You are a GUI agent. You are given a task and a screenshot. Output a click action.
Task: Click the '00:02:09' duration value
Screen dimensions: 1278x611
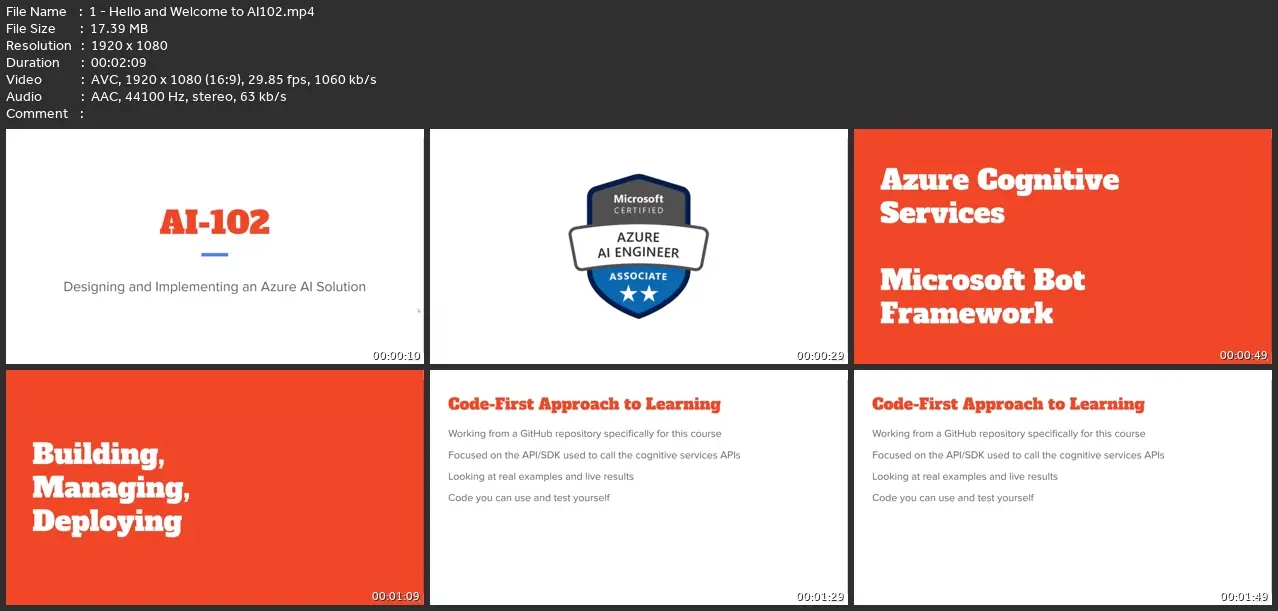(x=118, y=63)
